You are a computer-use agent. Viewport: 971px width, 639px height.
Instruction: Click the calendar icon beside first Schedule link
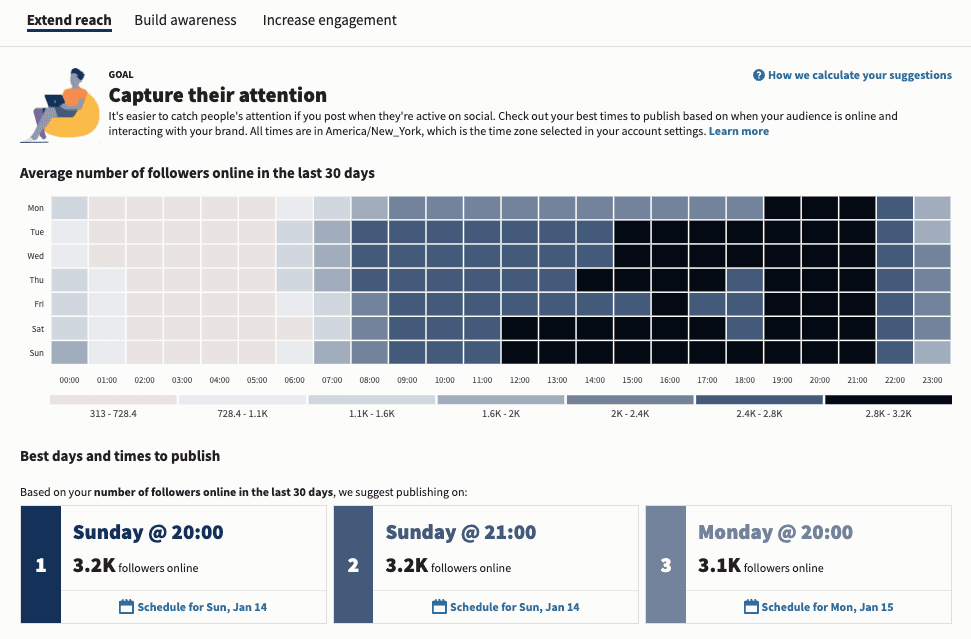tap(124, 606)
